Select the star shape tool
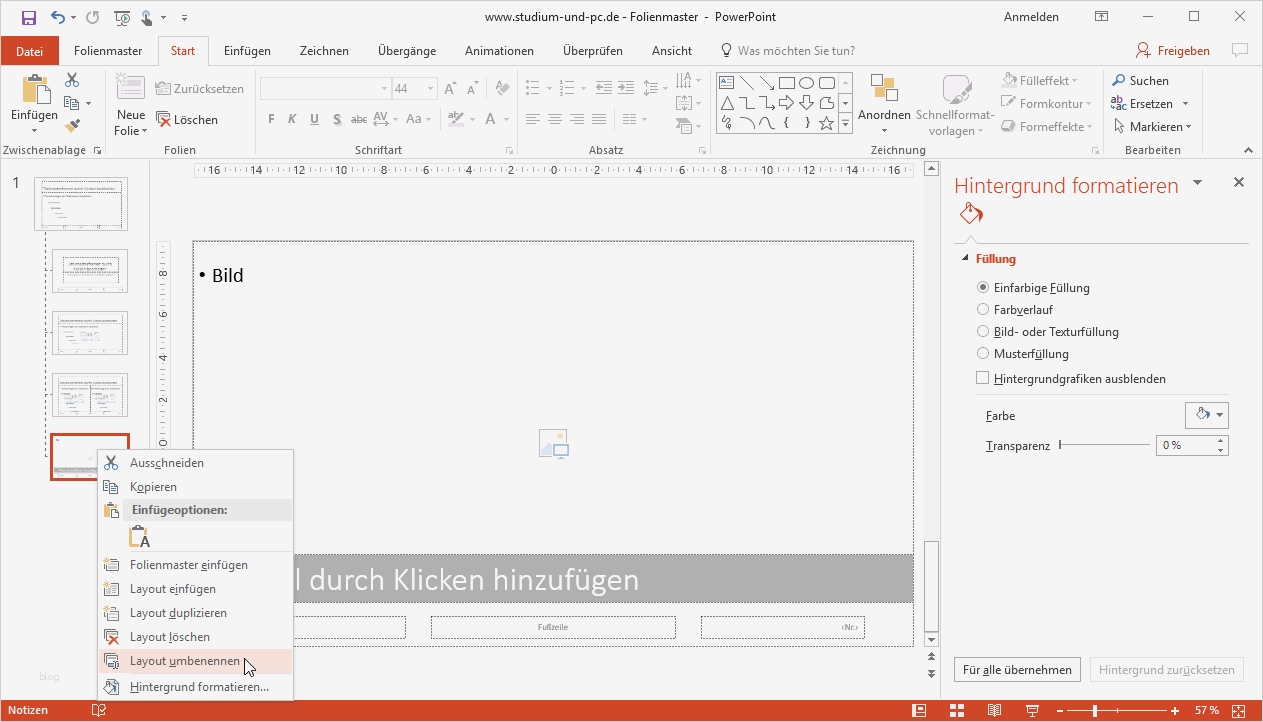This screenshot has width=1263, height=722. [x=825, y=122]
